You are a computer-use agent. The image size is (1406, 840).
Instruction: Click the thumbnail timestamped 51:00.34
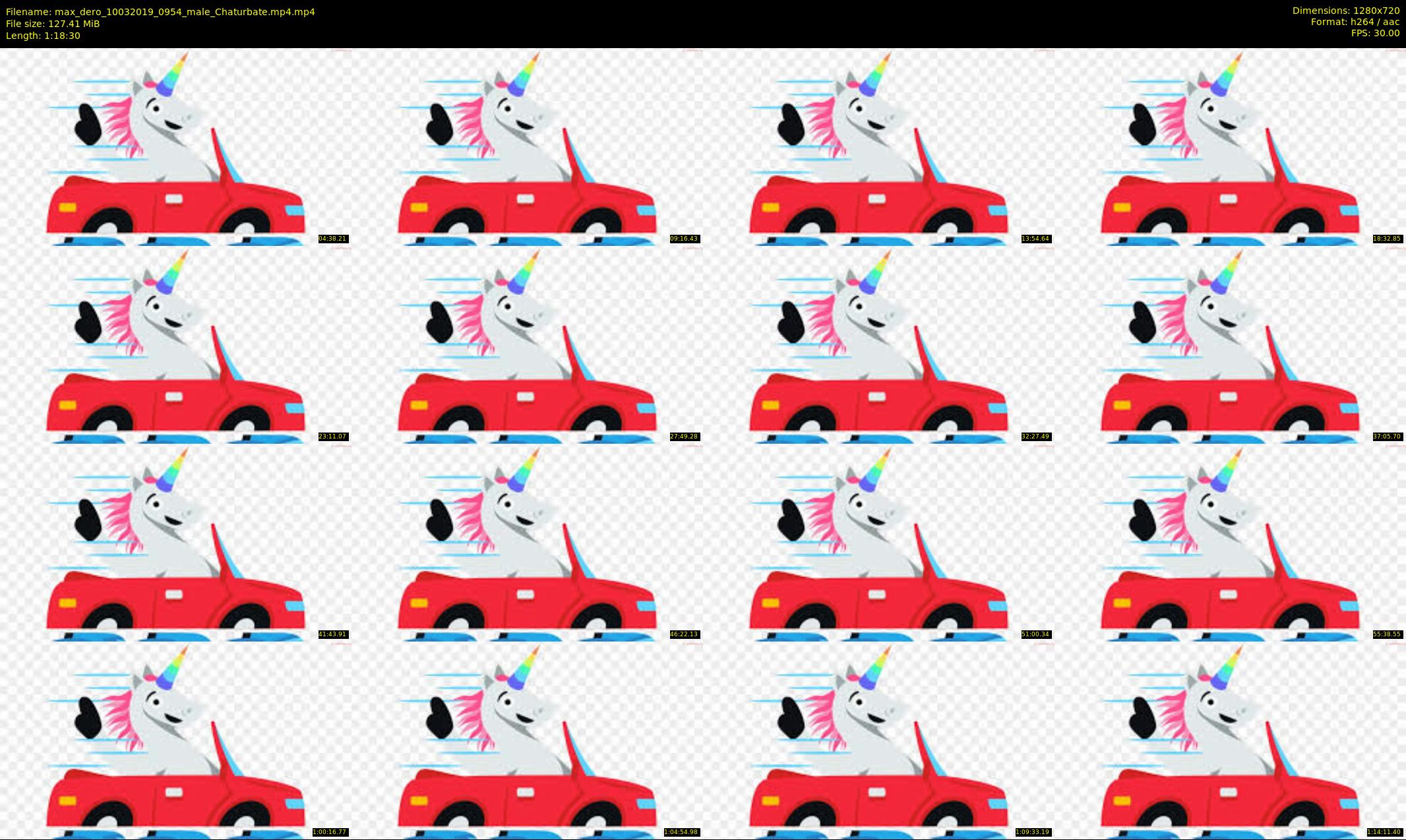(x=878, y=542)
